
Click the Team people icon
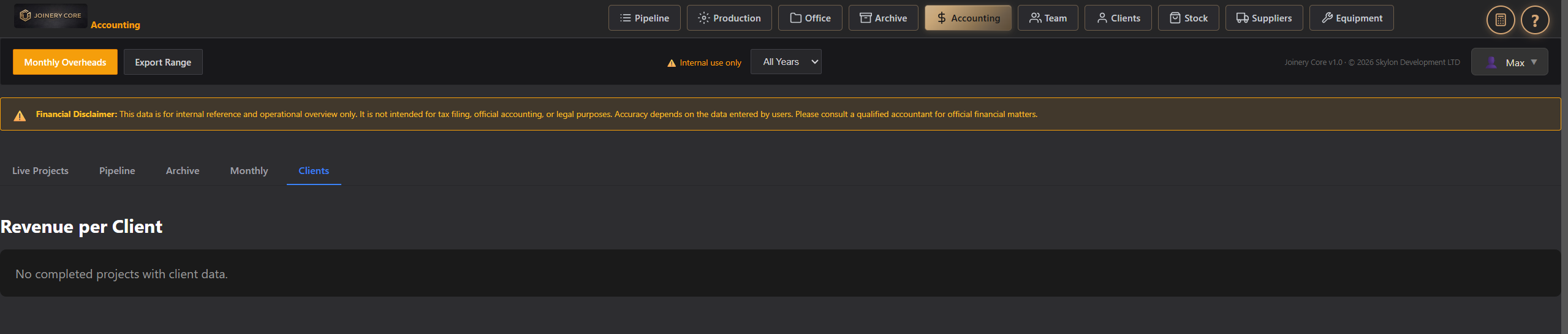pos(1035,18)
